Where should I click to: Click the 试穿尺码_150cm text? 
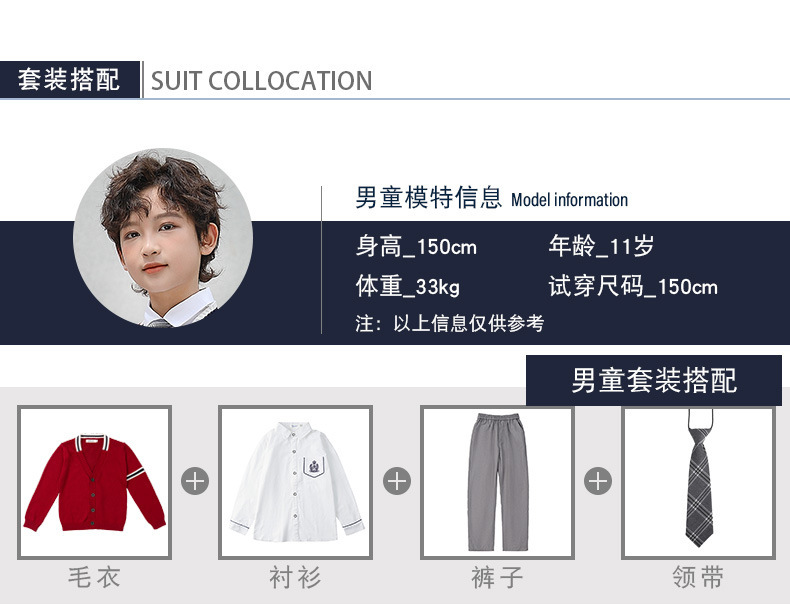click(633, 287)
